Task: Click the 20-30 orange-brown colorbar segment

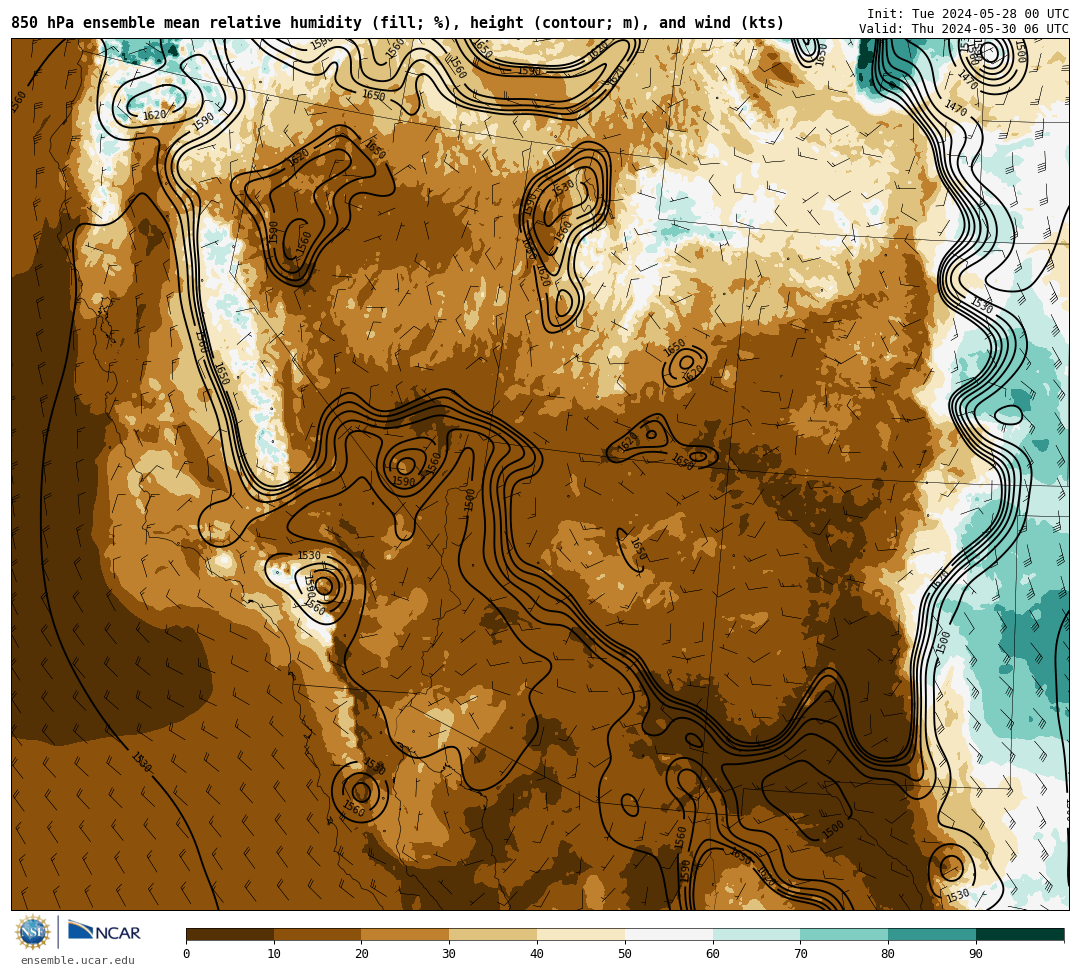Action: coord(406,934)
